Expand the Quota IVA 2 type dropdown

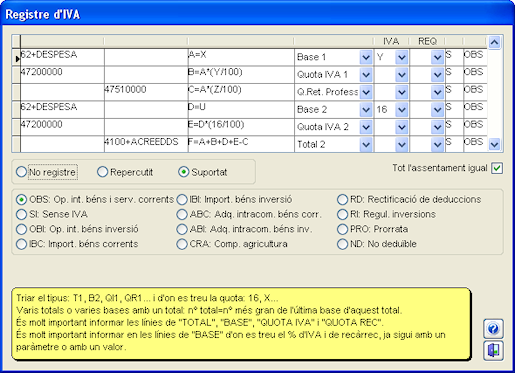(366, 127)
